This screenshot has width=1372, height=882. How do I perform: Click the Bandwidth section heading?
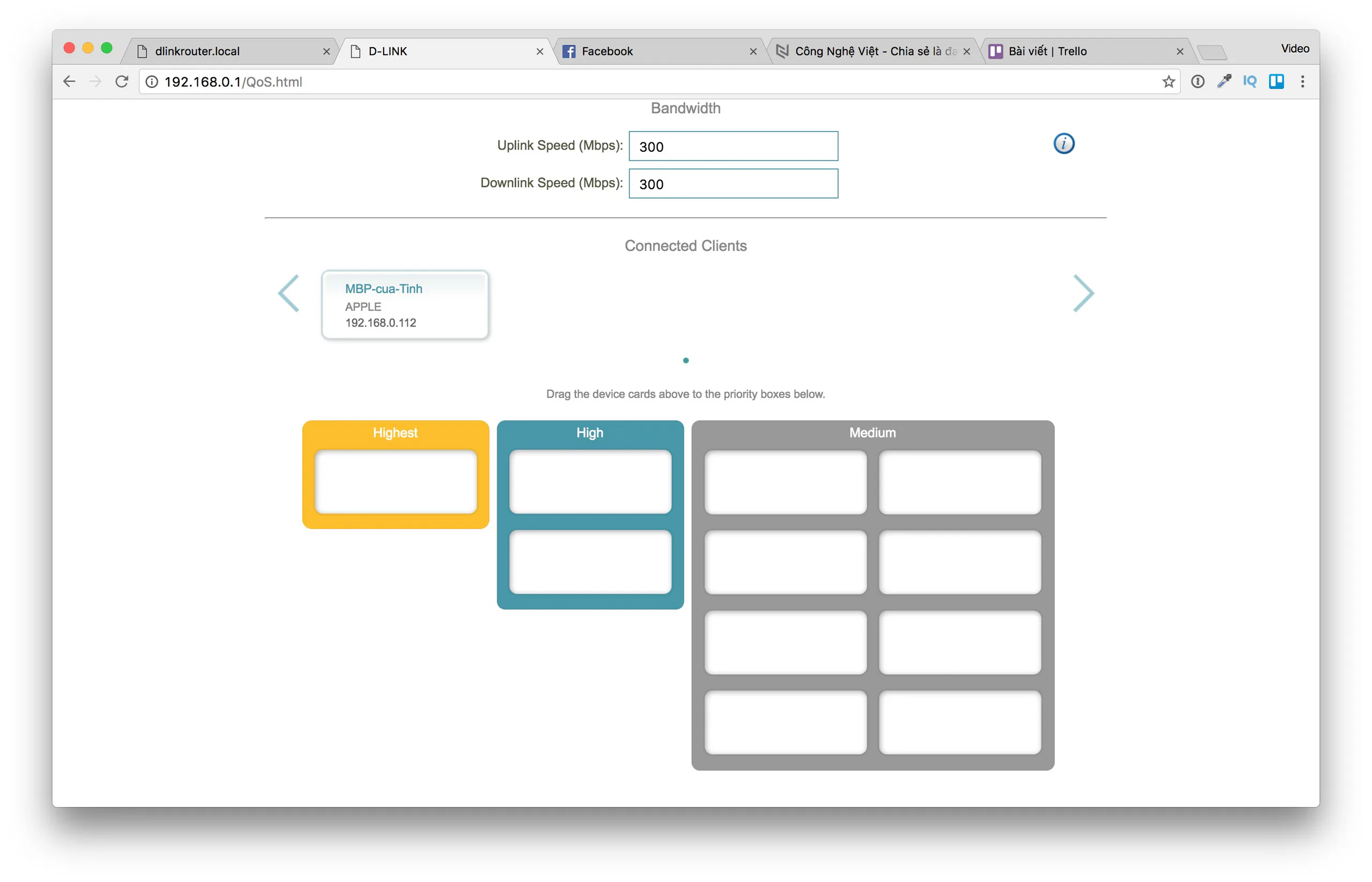(x=685, y=108)
